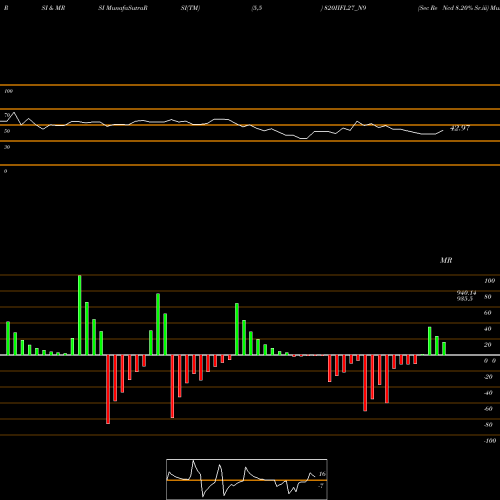The width and height of the screenshot is (500, 500).
Task: Click the MR axis label 60
Action: [x=488, y=313]
